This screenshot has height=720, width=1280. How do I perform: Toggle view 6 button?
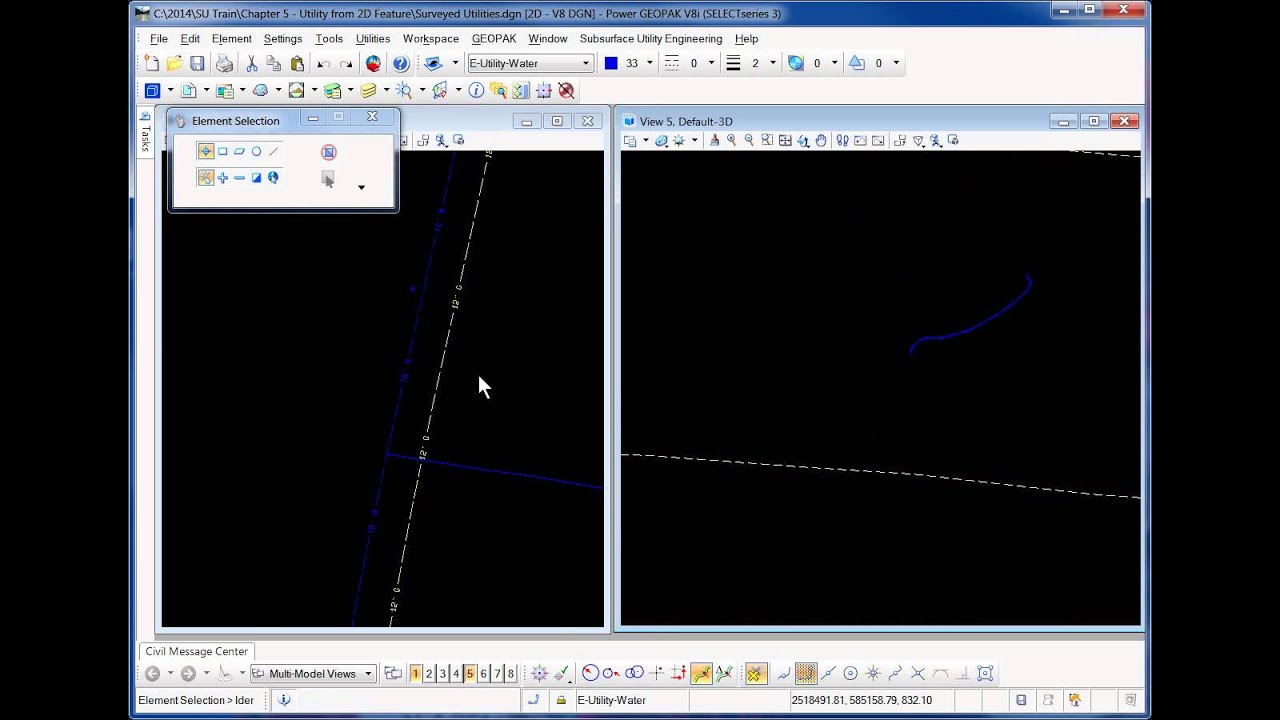483,674
